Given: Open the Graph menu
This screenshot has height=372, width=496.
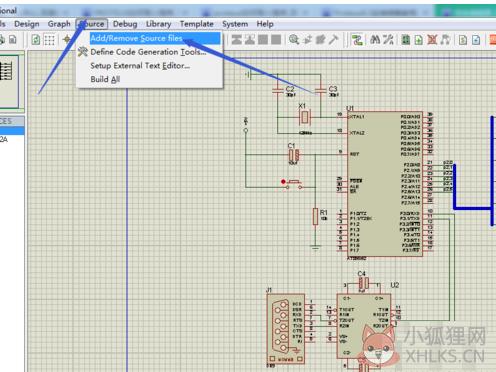Looking at the screenshot, I should [59, 24].
